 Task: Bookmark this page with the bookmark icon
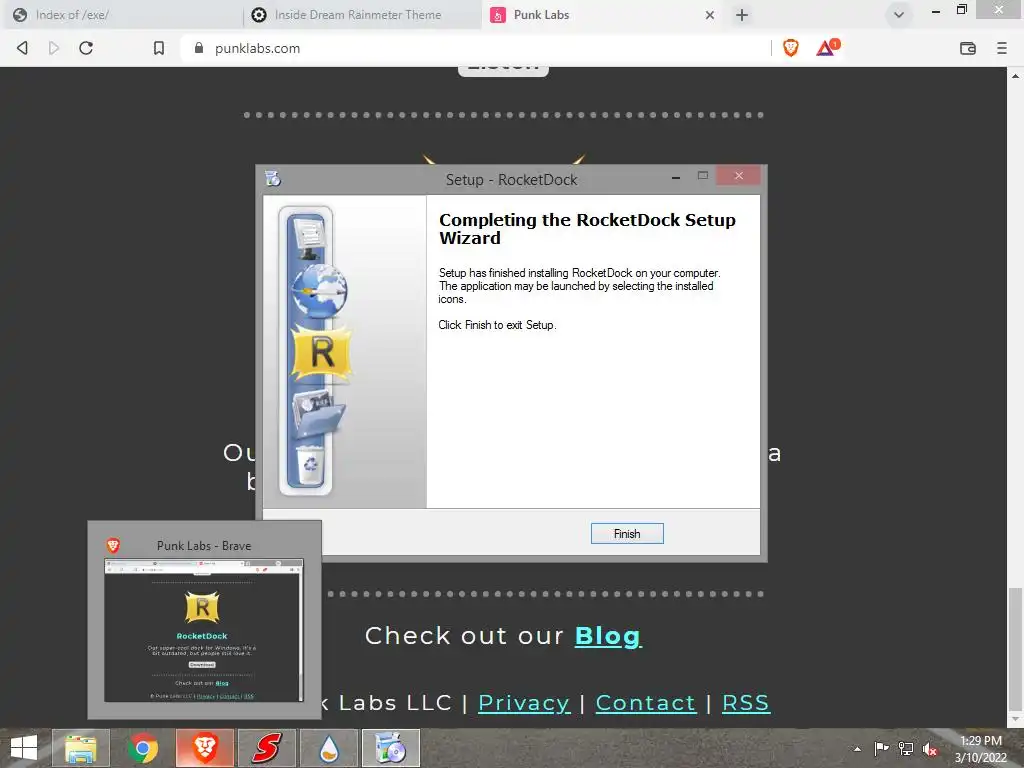(x=159, y=48)
